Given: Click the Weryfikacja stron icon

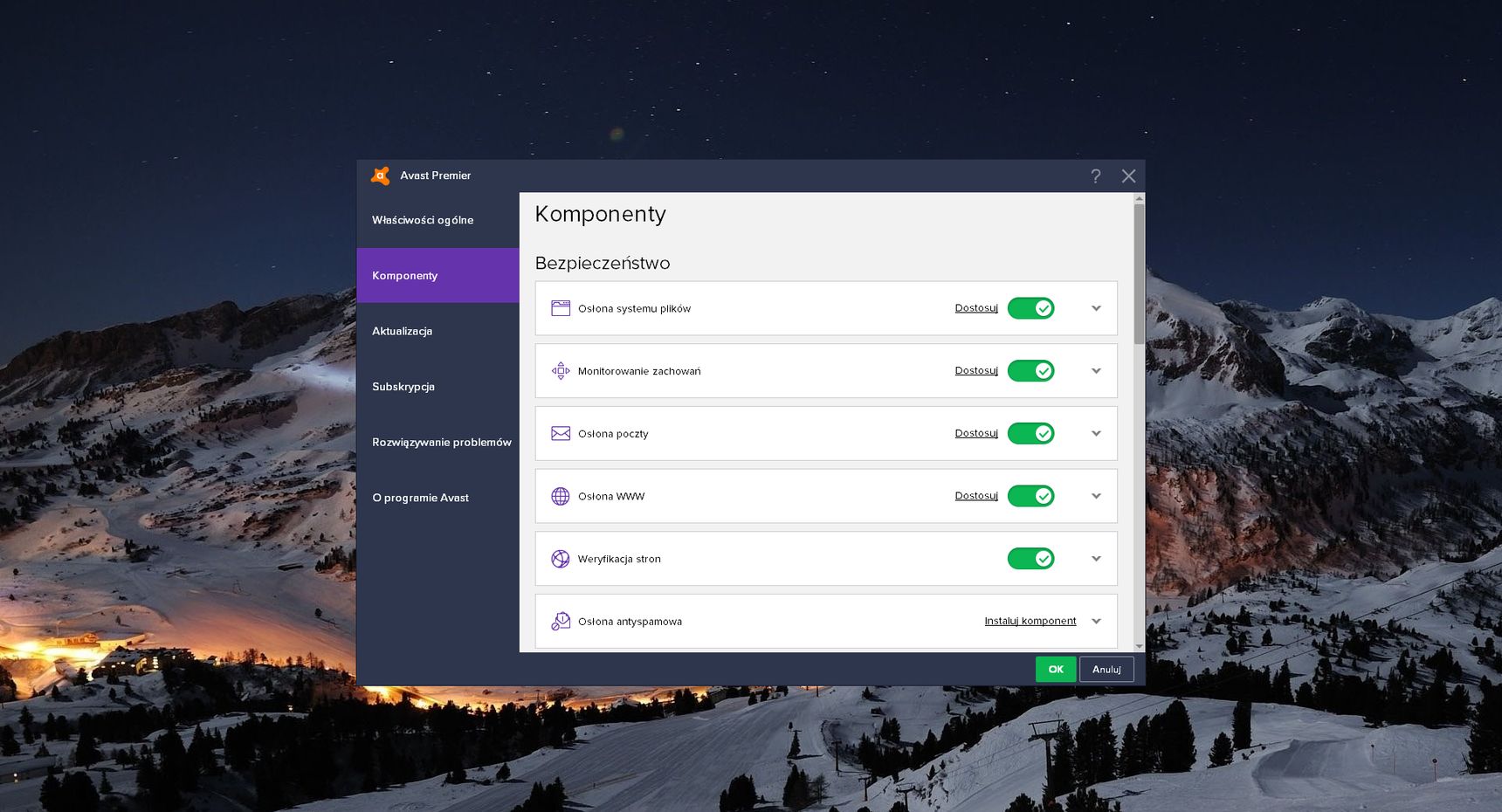Looking at the screenshot, I should 561,559.
